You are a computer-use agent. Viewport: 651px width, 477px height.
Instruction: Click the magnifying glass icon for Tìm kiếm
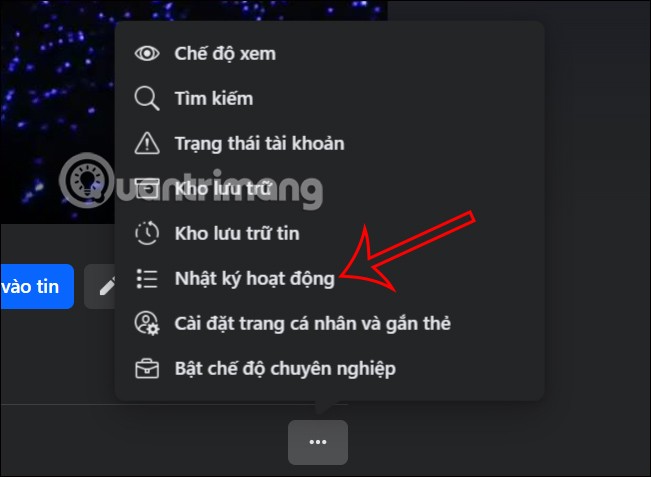coord(147,99)
